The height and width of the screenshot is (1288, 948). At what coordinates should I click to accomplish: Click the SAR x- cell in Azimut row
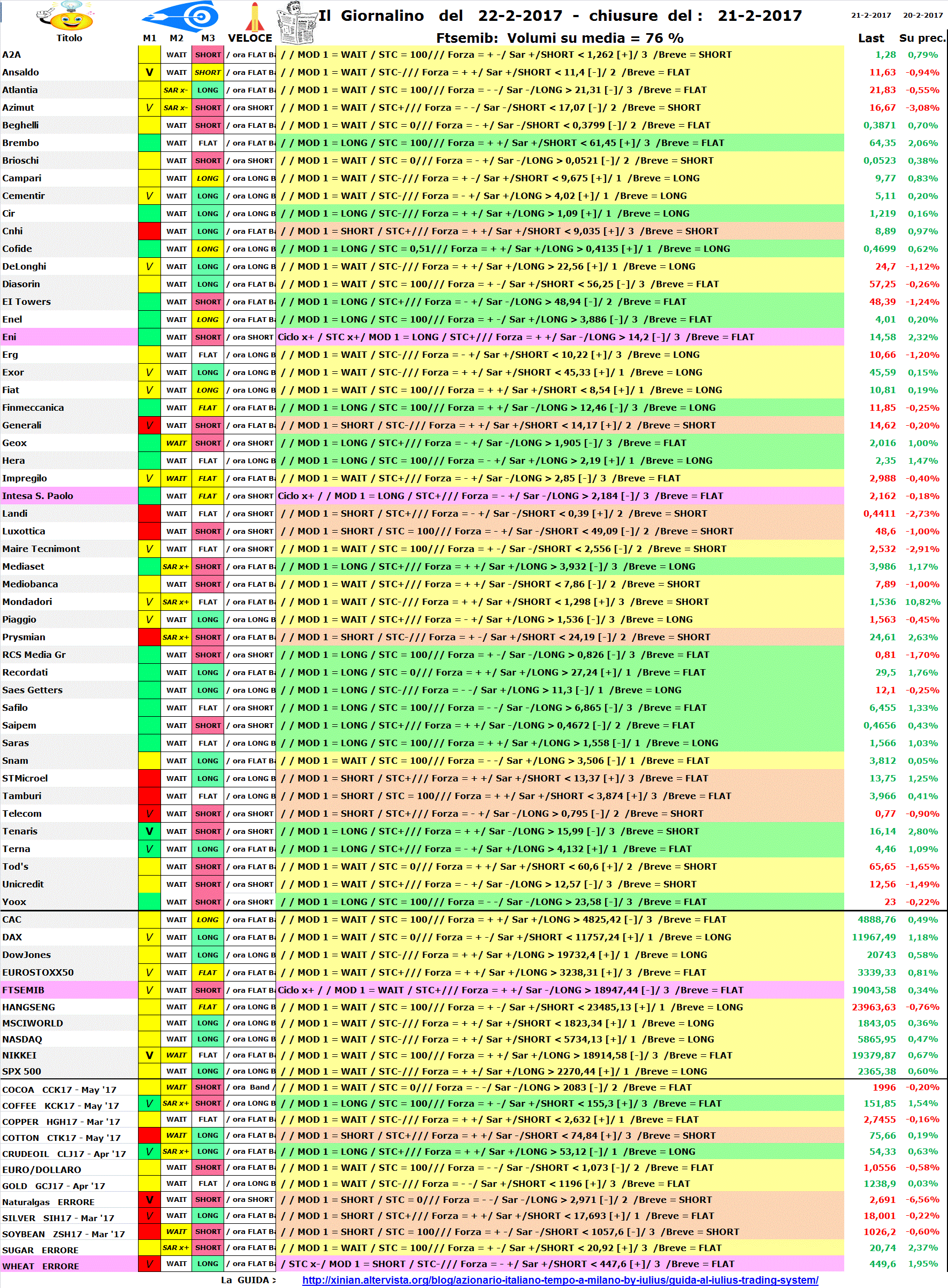click(175, 108)
